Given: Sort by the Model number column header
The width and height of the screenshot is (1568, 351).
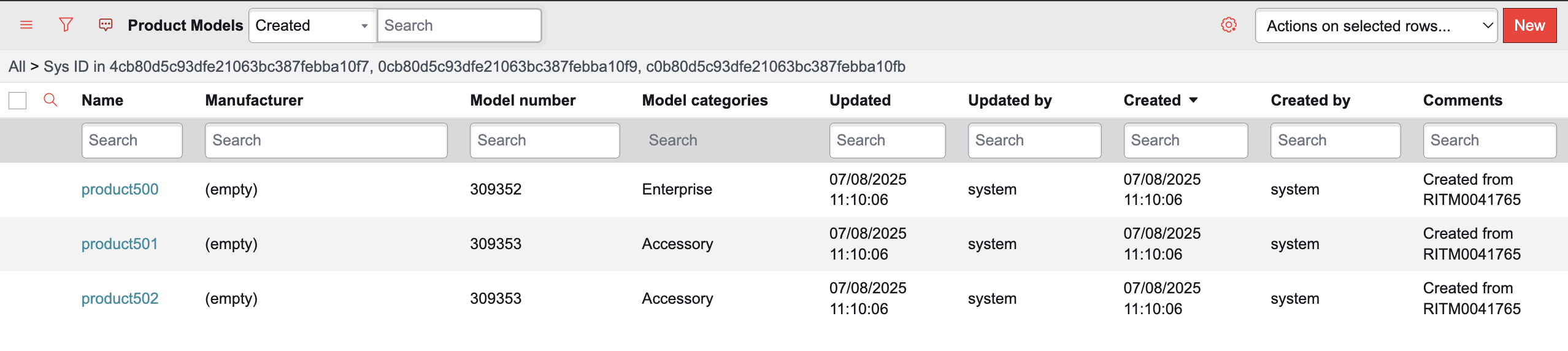Looking at the screenshot, I should point(523,100).
